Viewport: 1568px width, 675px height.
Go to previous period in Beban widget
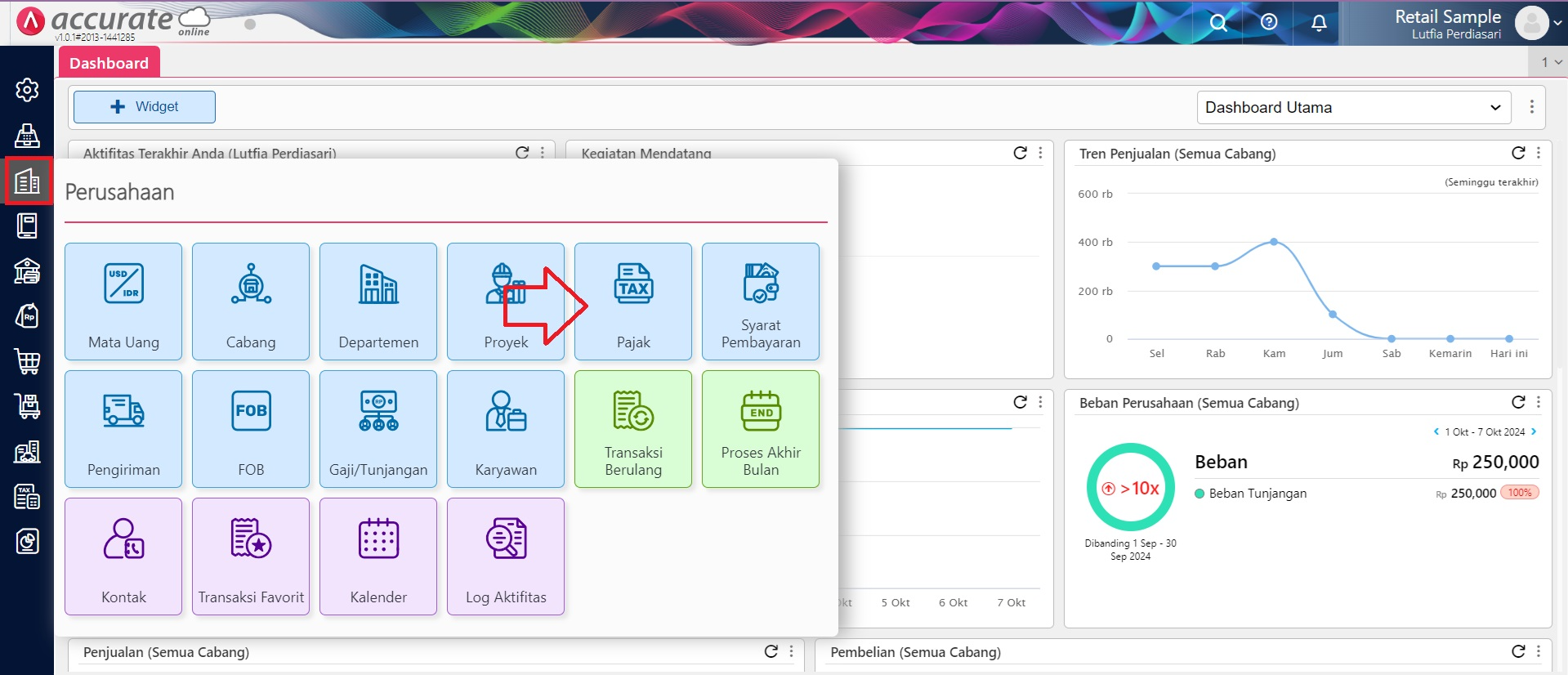1436,431
